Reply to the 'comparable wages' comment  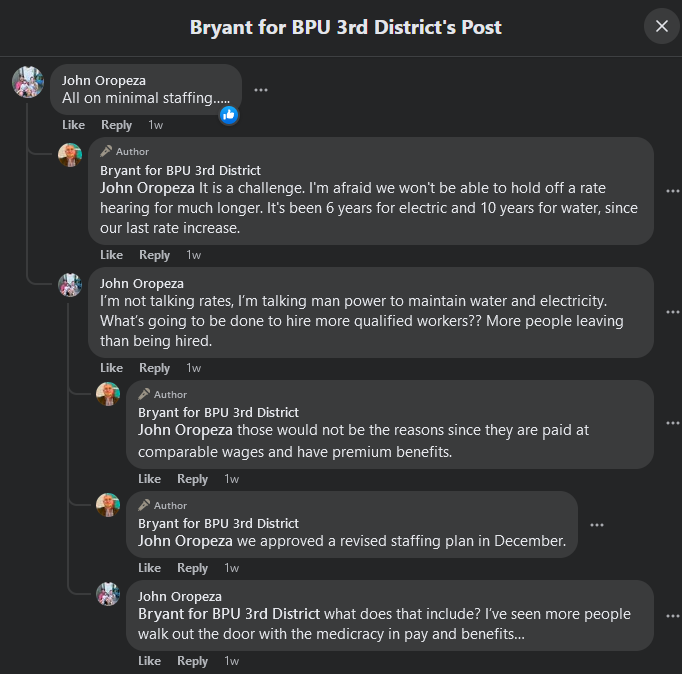pyautogui.click(x=192, y=479)
